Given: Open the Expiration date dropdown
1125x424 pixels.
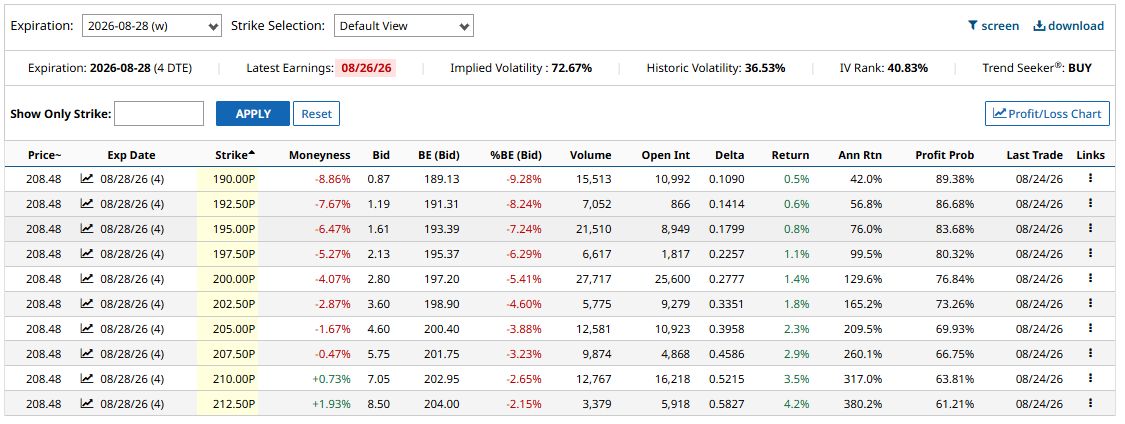Looking at the screenshot, I should (x=151, y=26).
